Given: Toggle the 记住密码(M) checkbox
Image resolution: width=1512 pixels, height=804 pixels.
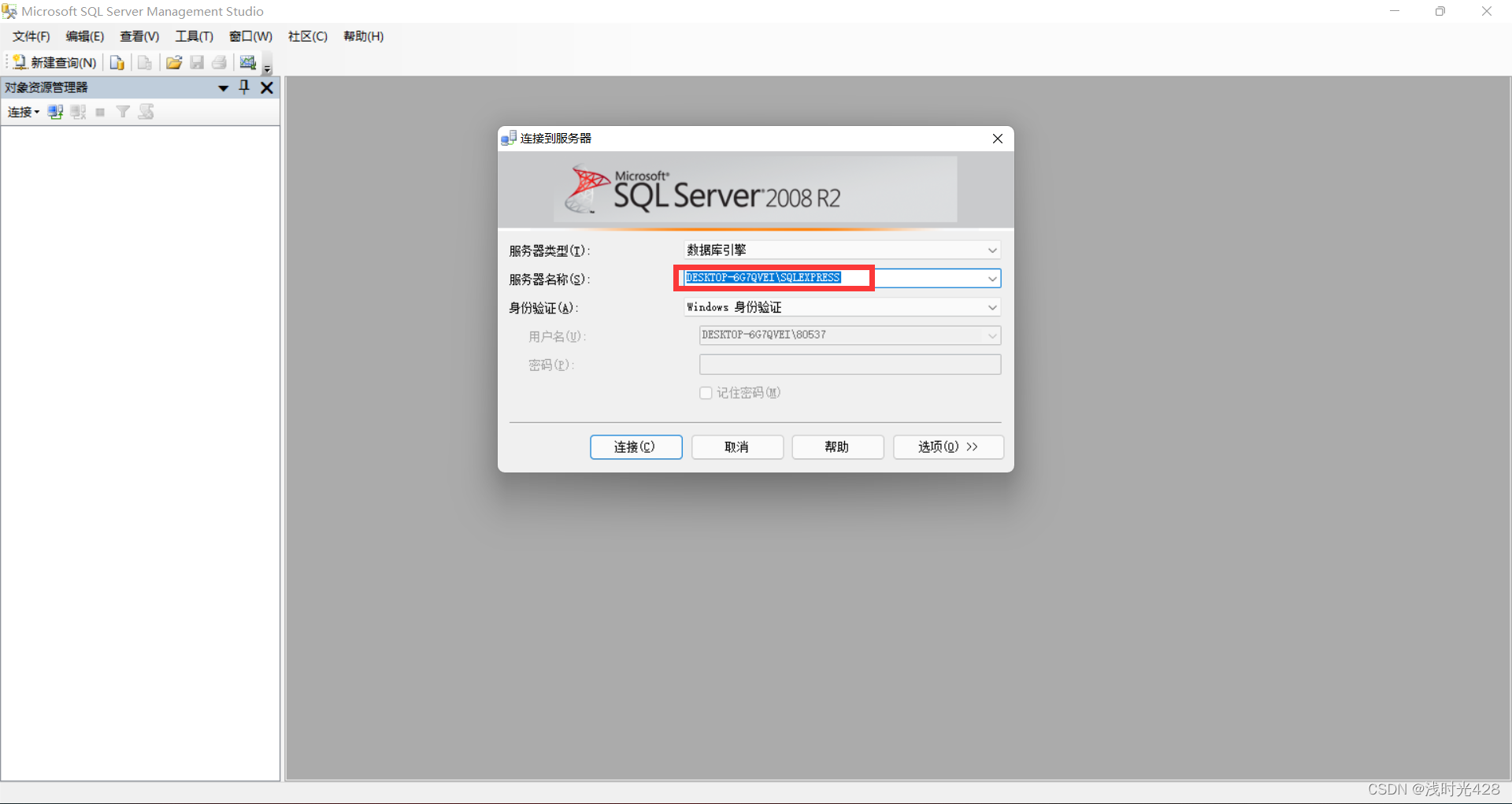Looking at the screenshot, I should 706,393.
